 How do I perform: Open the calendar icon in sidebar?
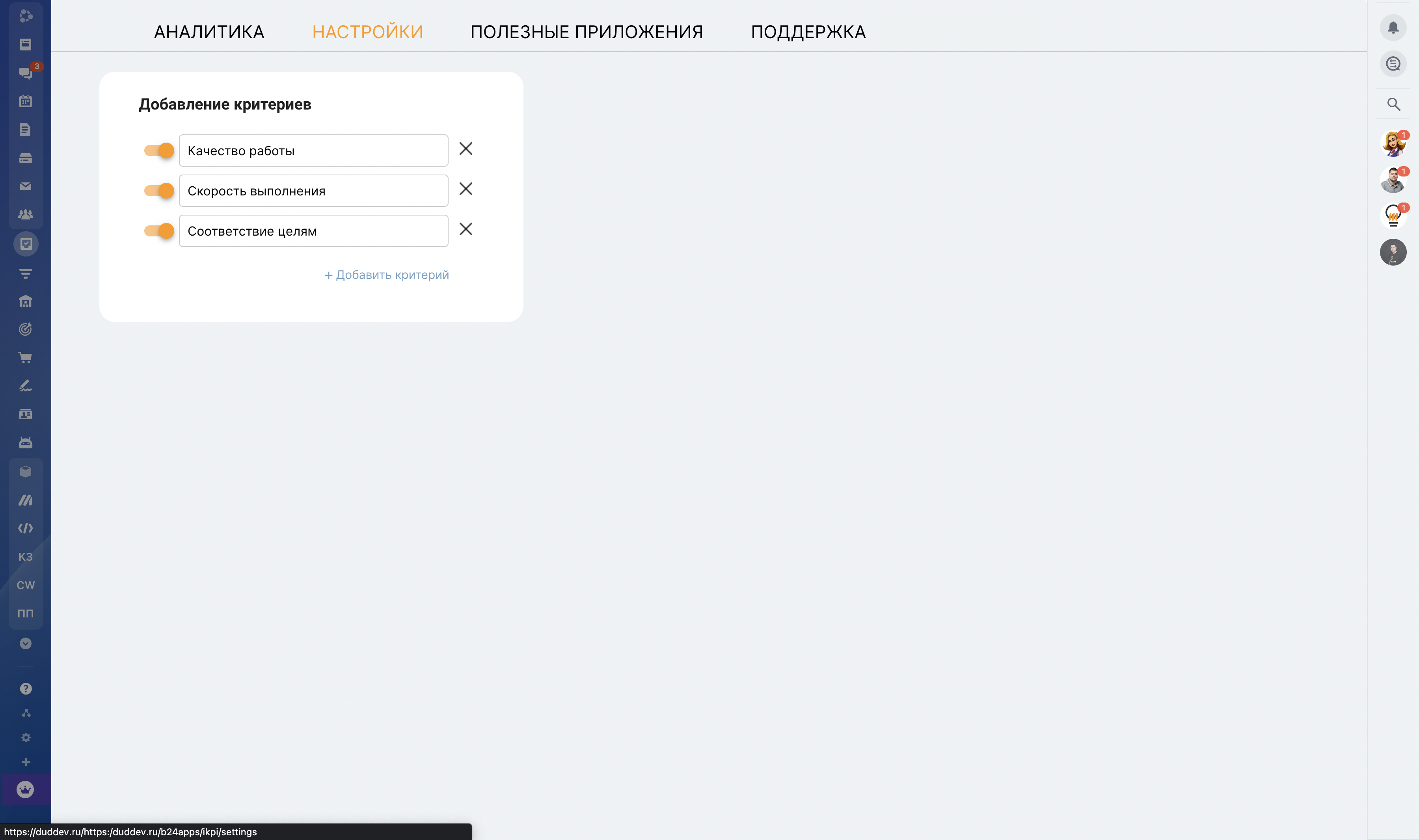[26, 101]
